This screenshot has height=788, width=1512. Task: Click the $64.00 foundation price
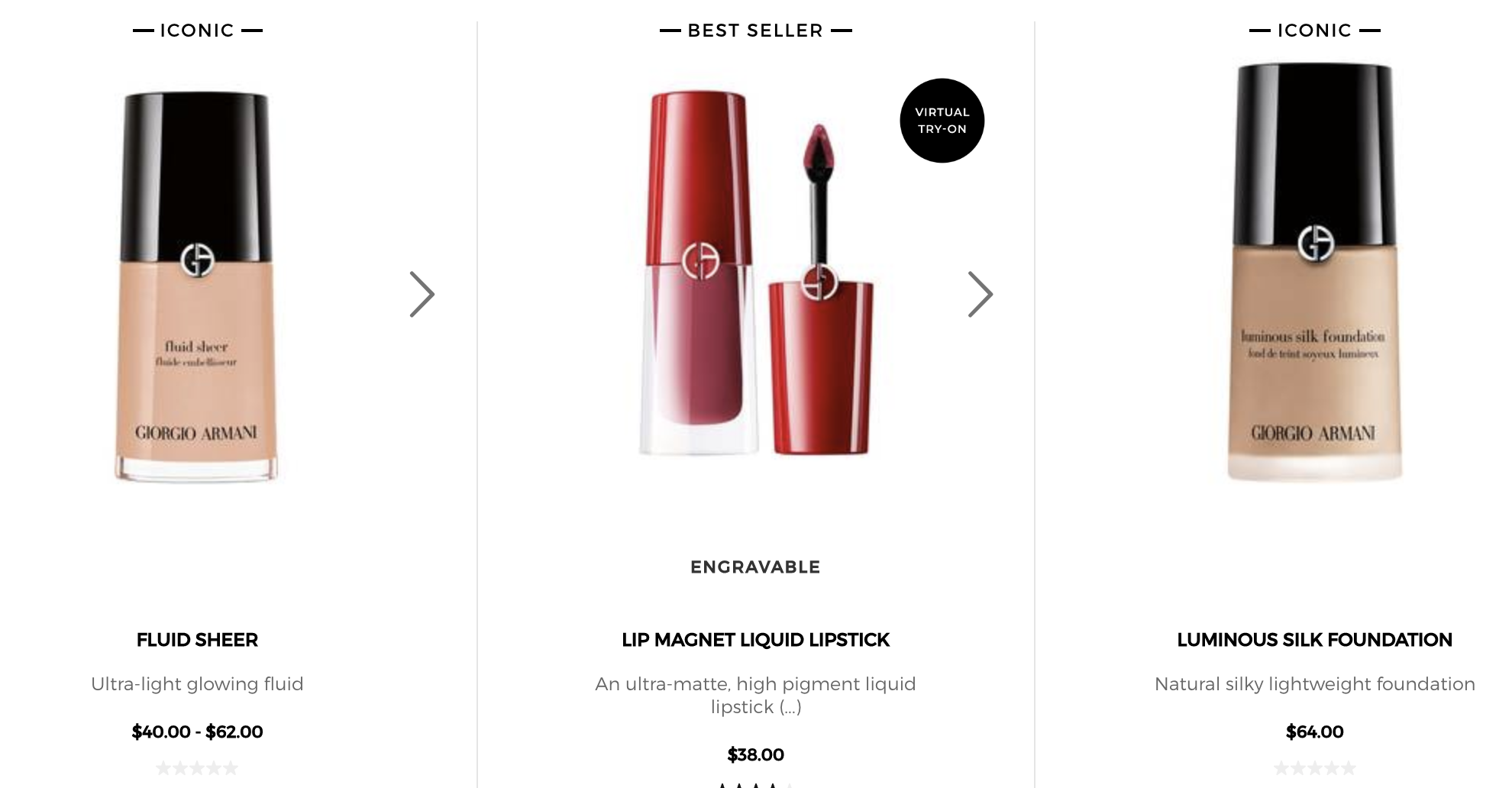[1314, 731]
